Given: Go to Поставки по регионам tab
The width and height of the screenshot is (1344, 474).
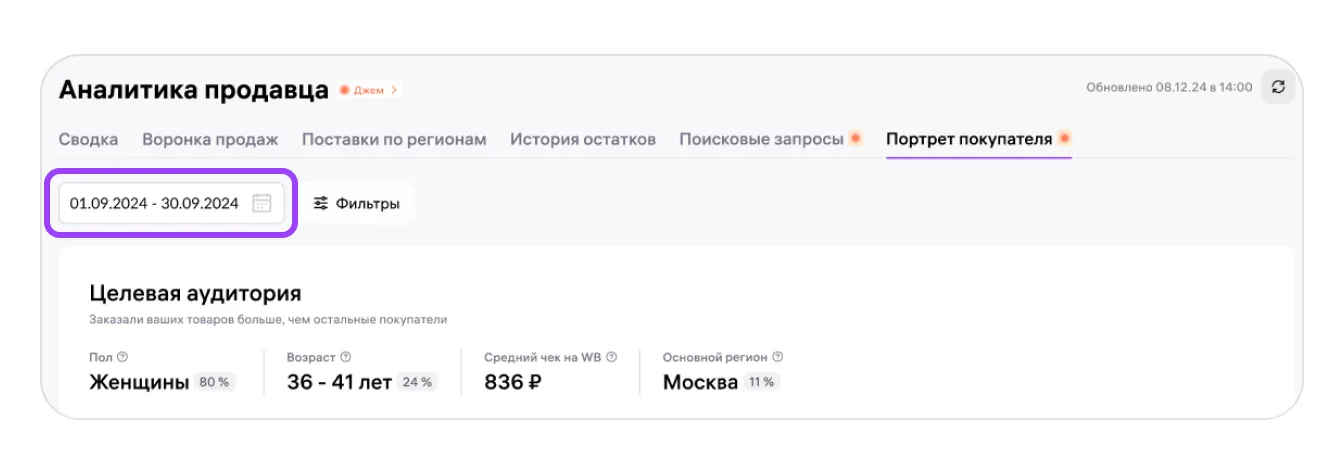Looking at the screenshot, I should pyautogui.click(x=394, y=140).
